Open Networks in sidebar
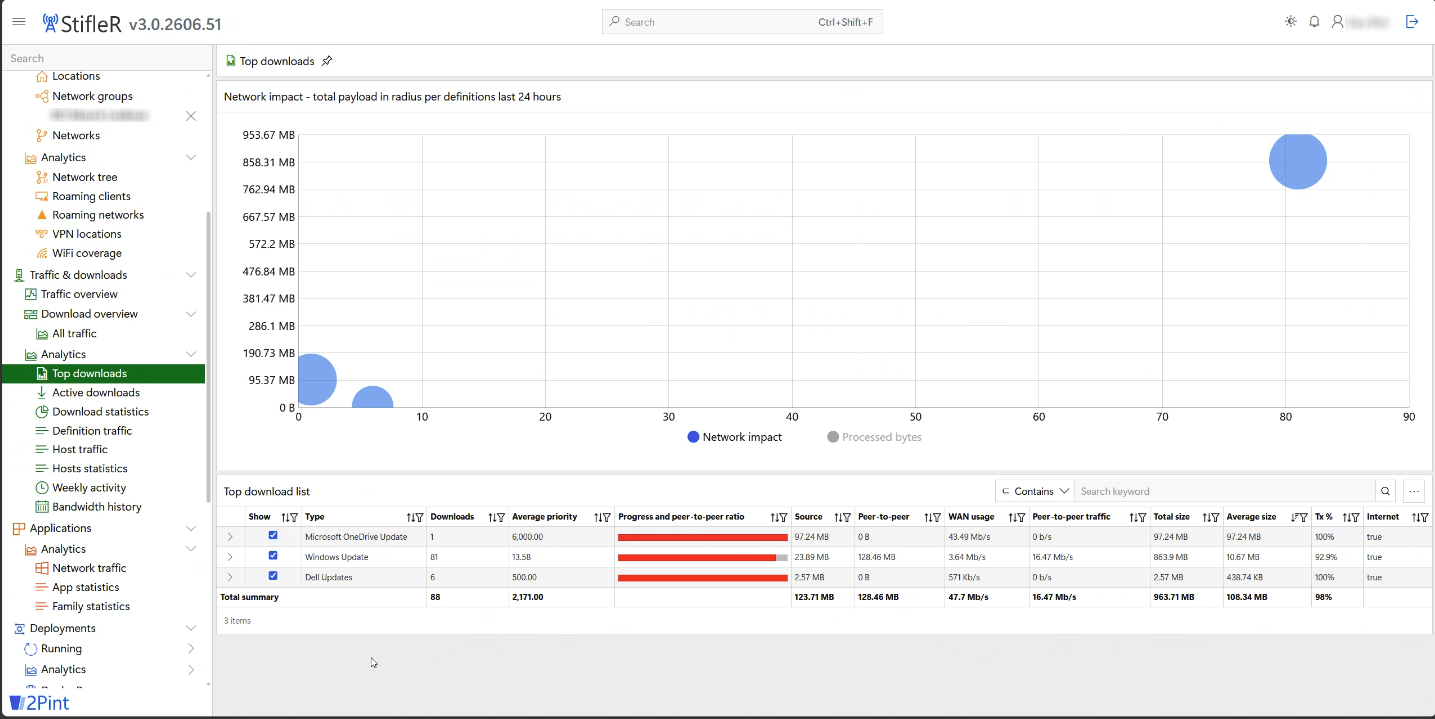The height and width of the screenshot is (719, 1435). pos(76,135)
